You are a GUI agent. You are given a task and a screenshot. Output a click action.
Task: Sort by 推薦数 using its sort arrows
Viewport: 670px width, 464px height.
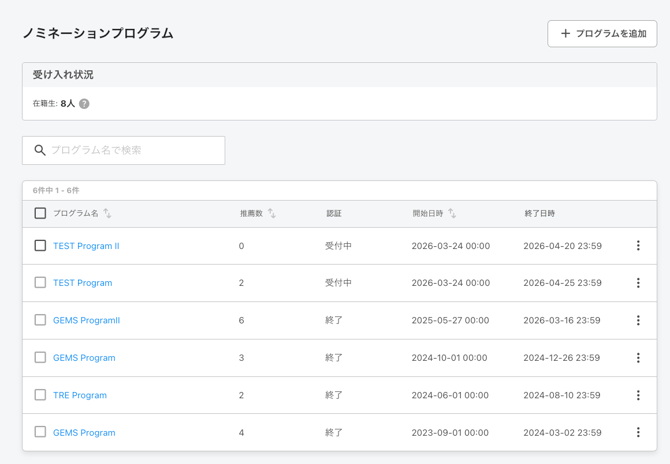(x=272, y=213)
